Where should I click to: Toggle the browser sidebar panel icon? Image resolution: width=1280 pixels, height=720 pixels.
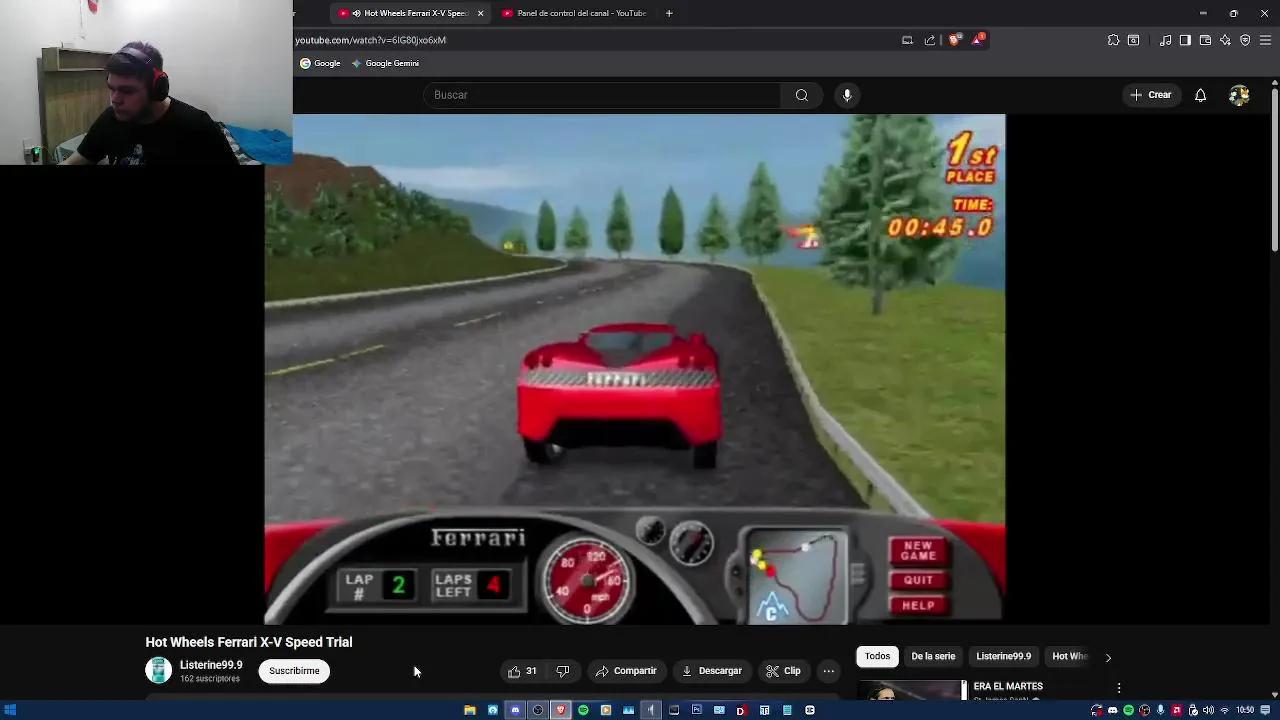(x=1185, y=40)
